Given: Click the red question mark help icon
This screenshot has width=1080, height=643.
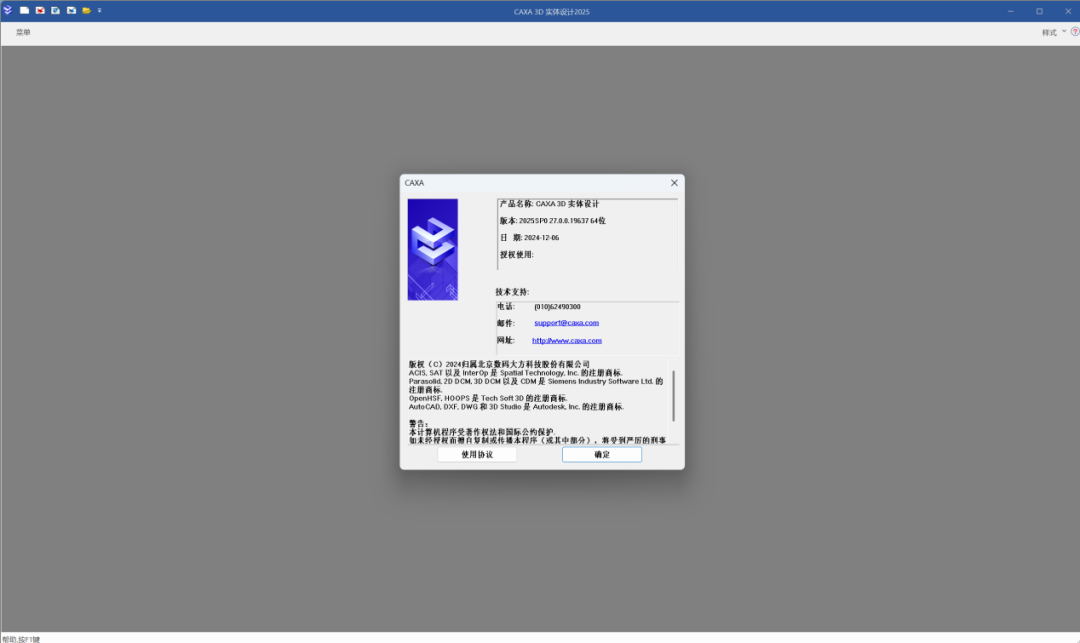Looking at the screenshot, I should tap(1074, 32).
